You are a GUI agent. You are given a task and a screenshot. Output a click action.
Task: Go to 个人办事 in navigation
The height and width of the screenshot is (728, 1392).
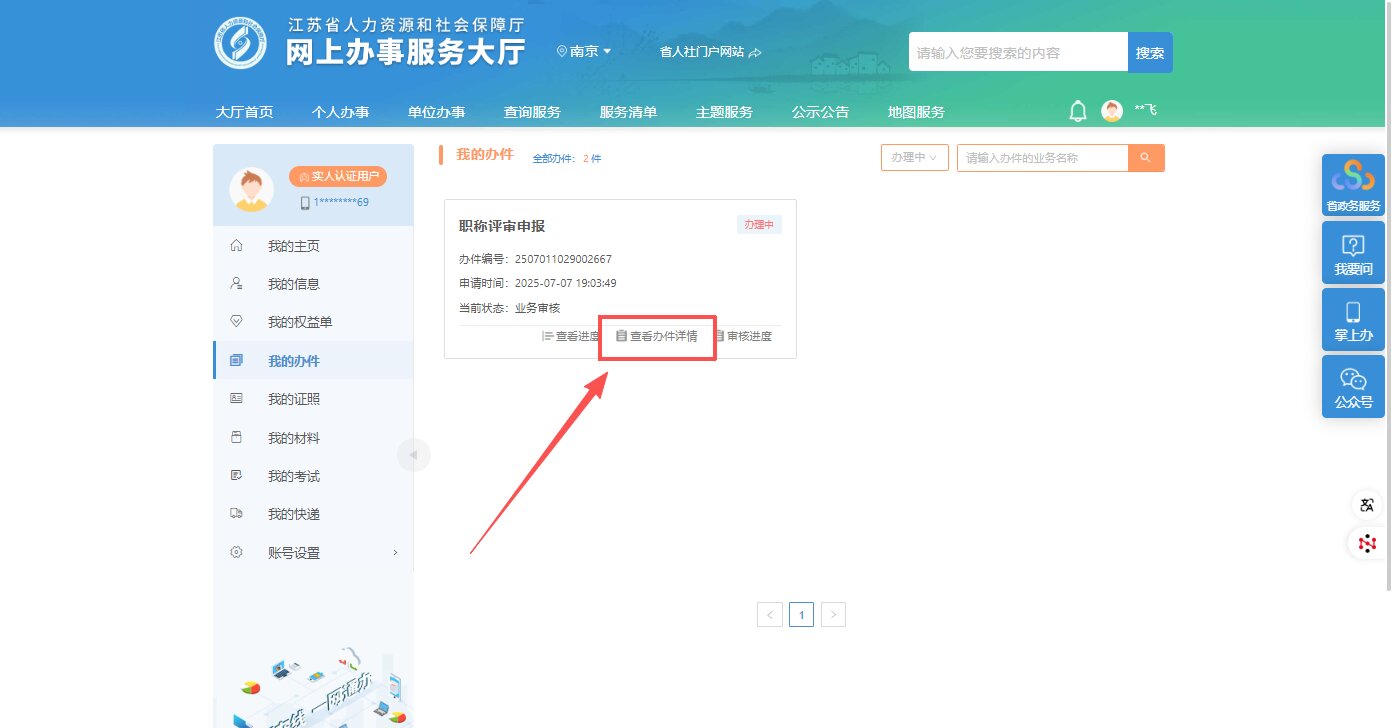click(340, 112)
